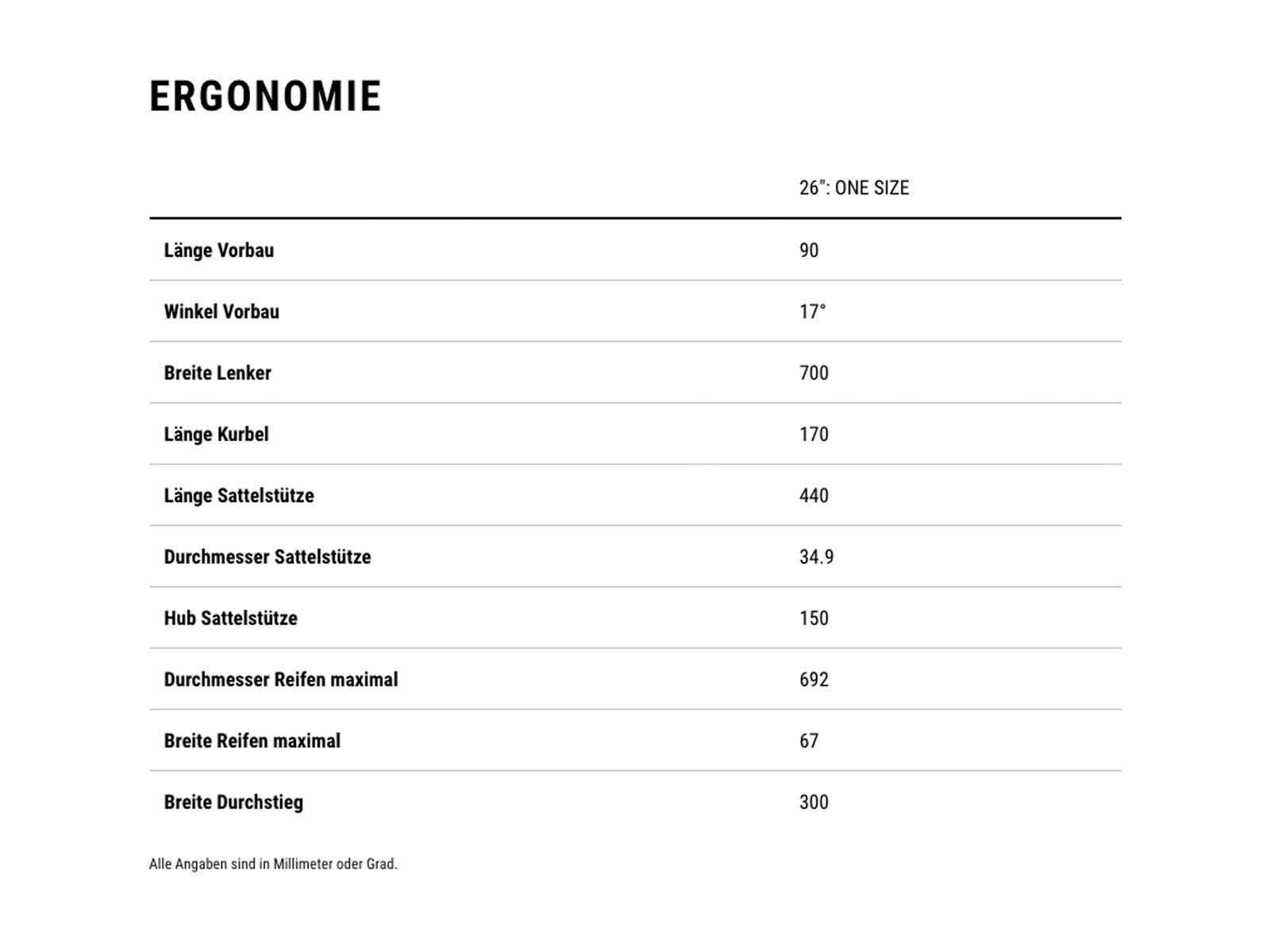
Task: Click the ERGONOMIE heading
Action: coord(265,97)
